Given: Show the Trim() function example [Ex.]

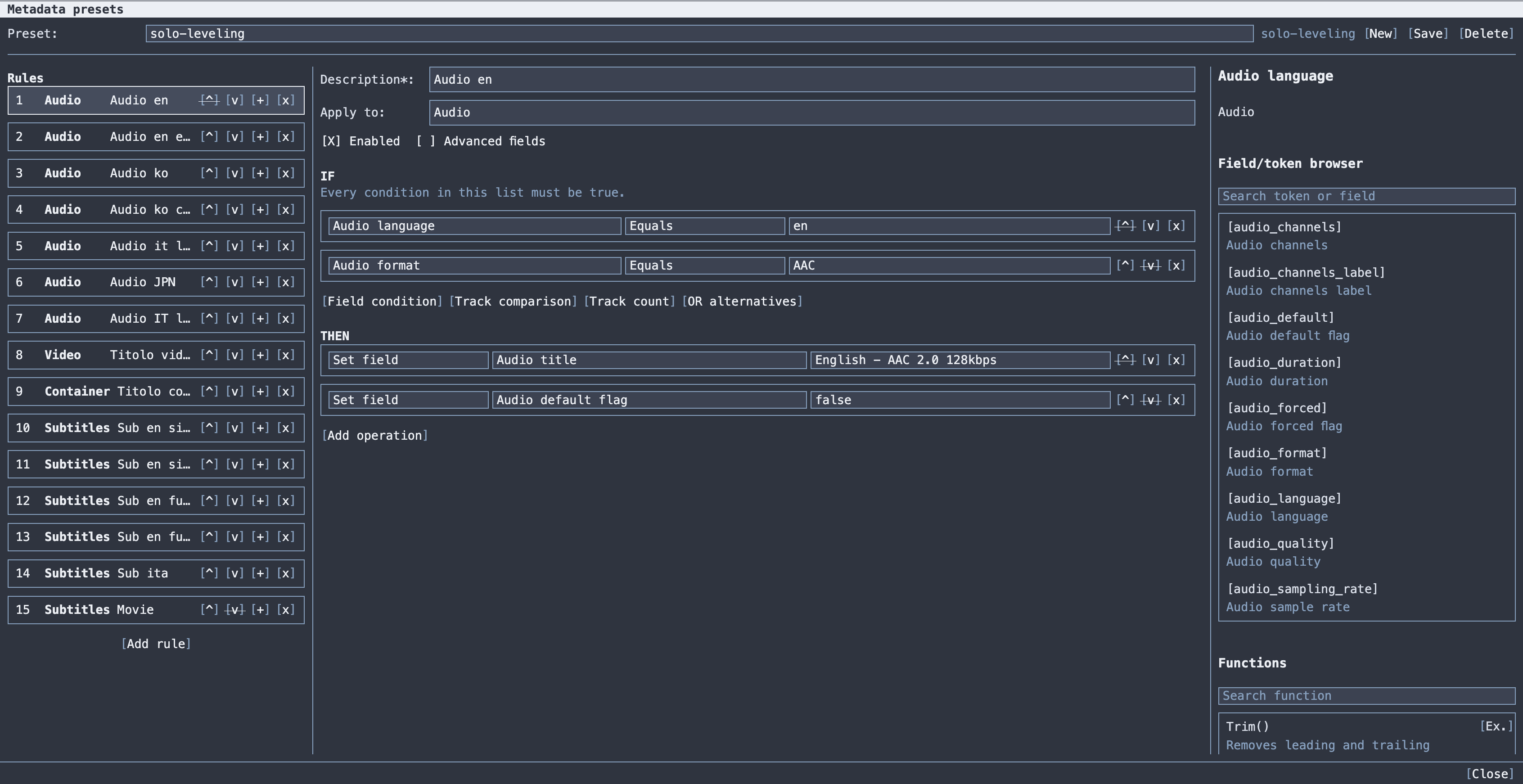Looking at the screenshot, I should [x=1496, y=727].
